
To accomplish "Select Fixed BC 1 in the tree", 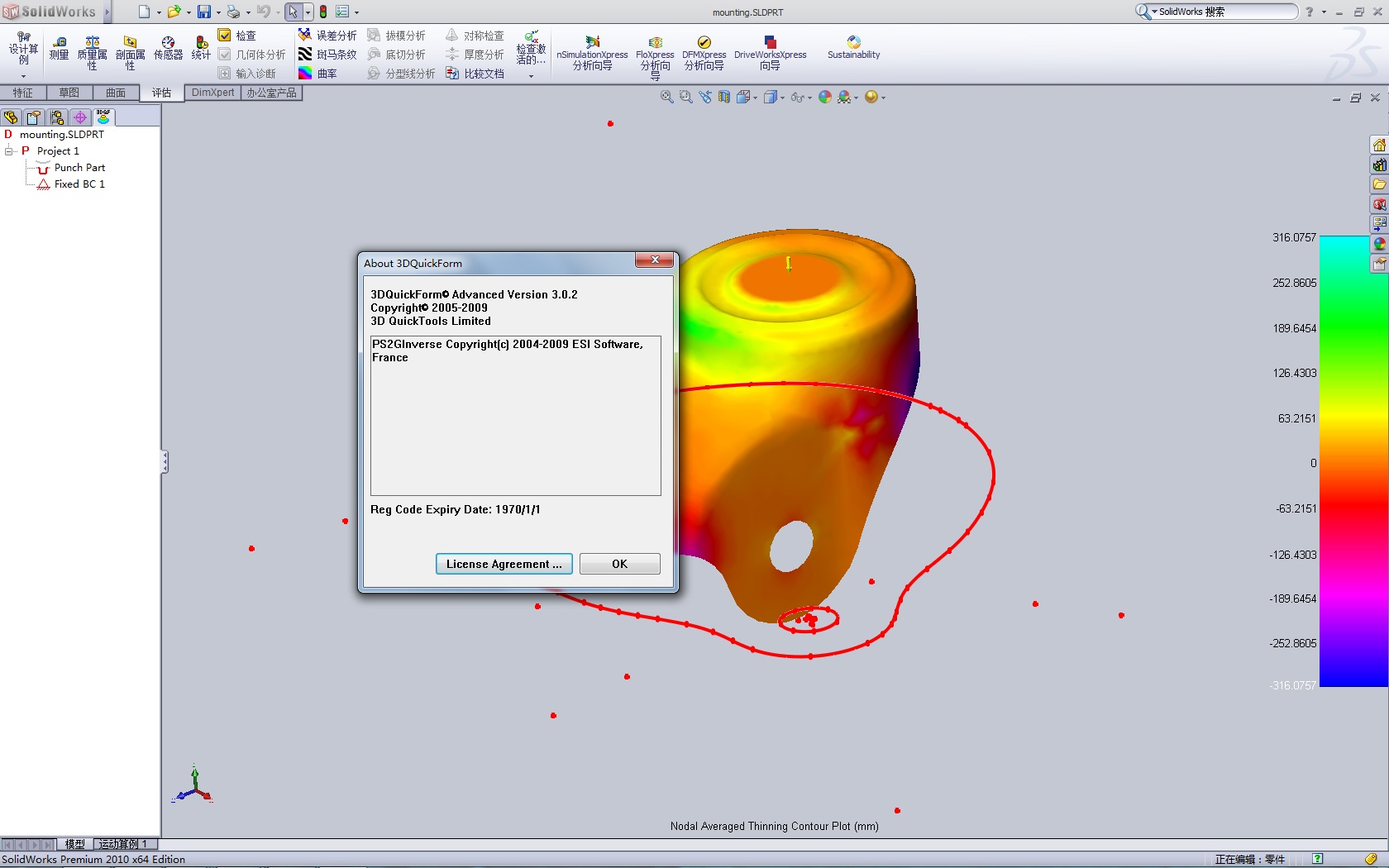I will coord(79,184).
